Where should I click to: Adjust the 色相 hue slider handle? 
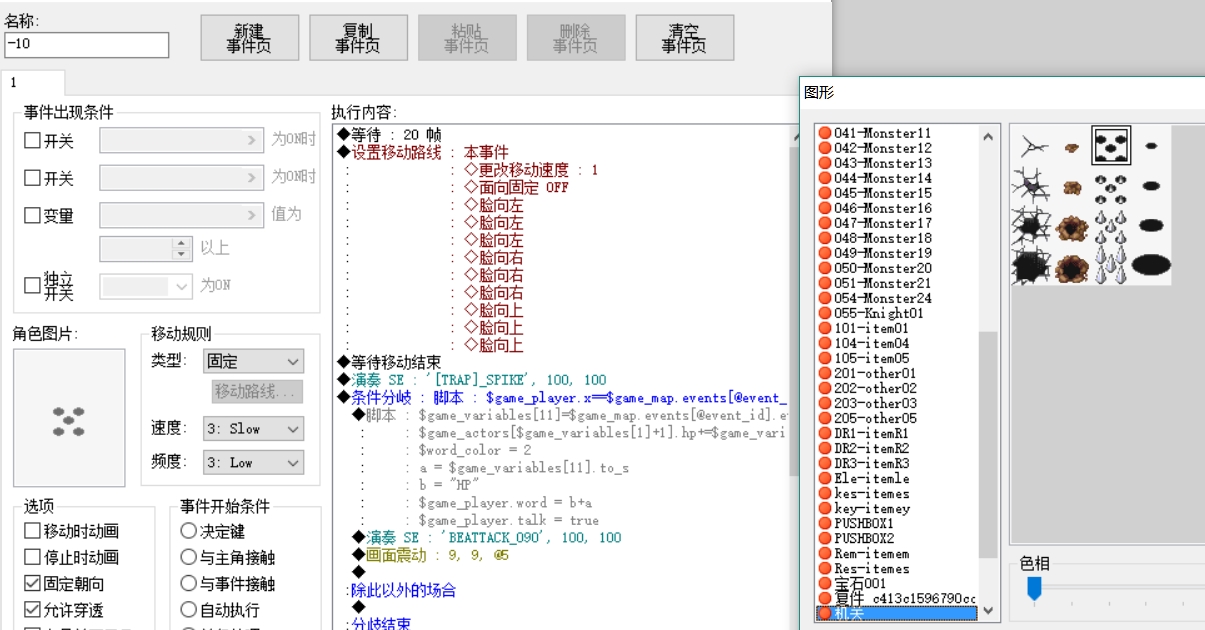(1035, 589)
